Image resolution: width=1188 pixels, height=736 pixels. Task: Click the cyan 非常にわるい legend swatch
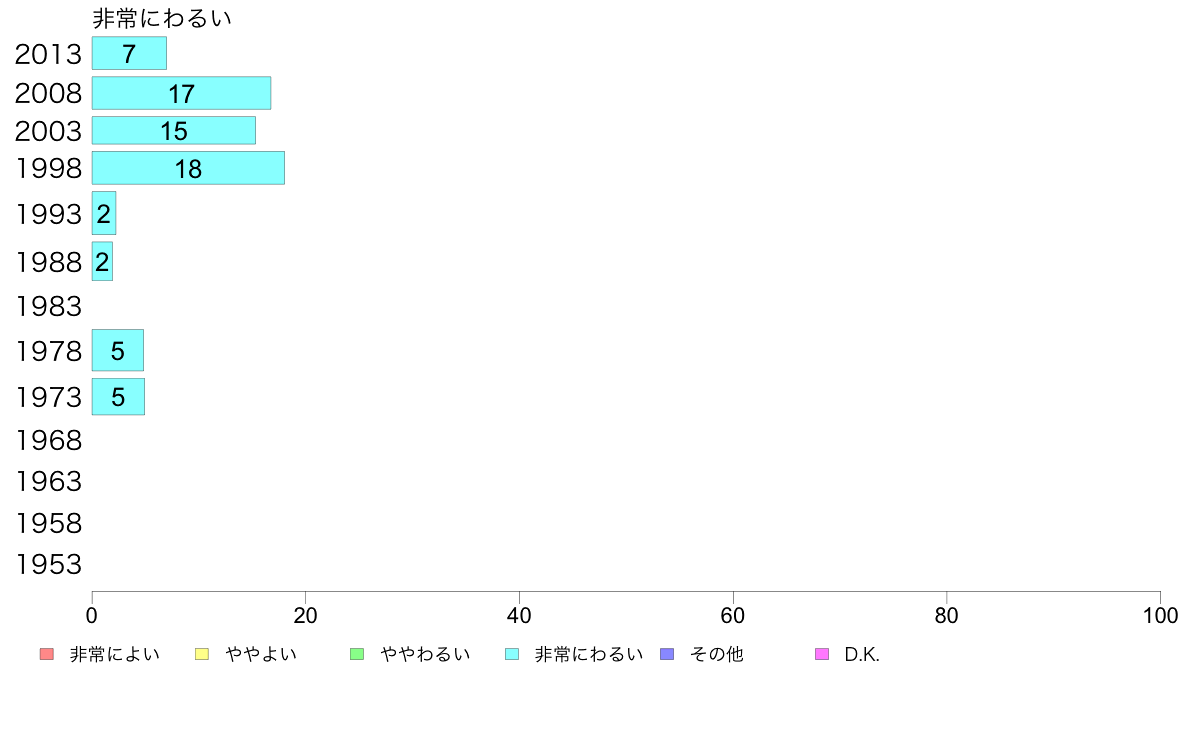[x=511, y=655]
